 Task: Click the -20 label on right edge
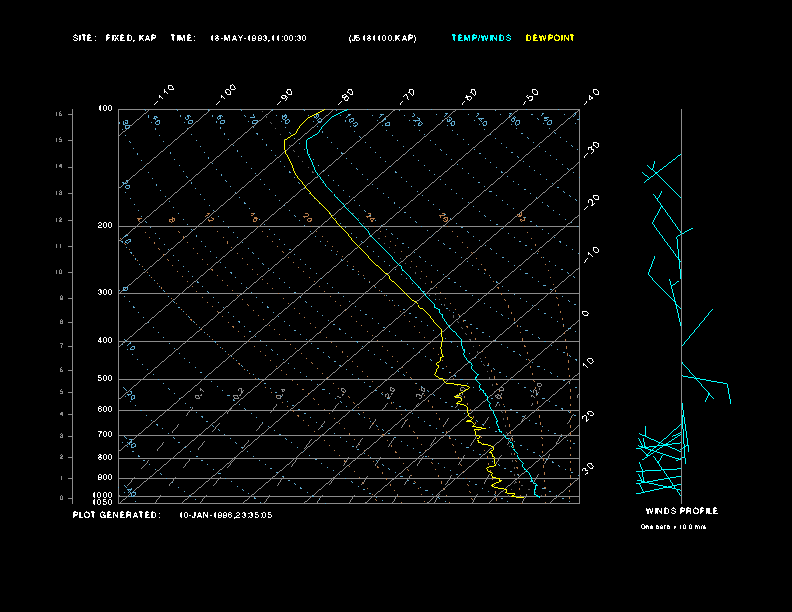(592, 202)
